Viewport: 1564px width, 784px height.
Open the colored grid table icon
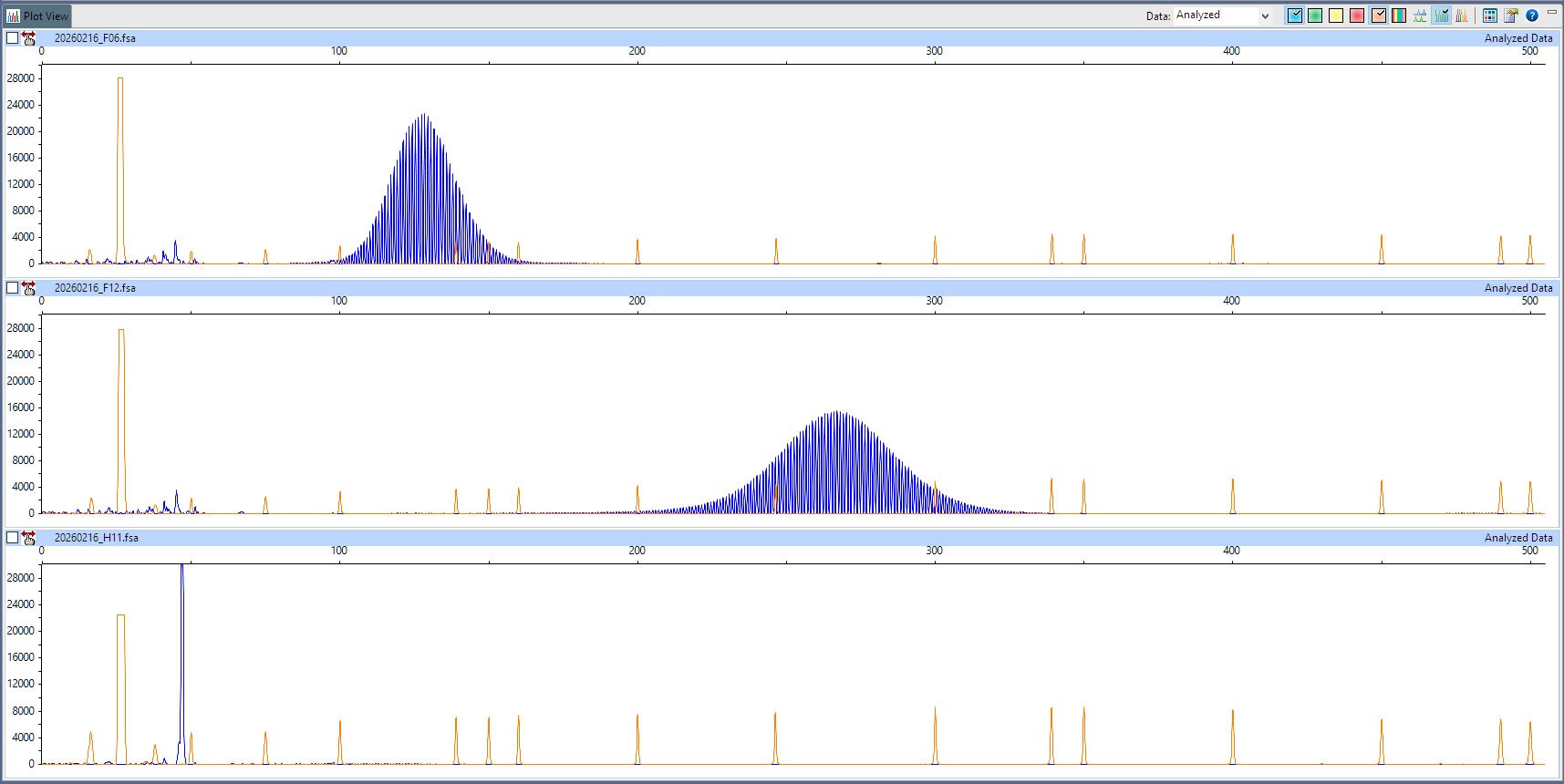click(1490, 15)
